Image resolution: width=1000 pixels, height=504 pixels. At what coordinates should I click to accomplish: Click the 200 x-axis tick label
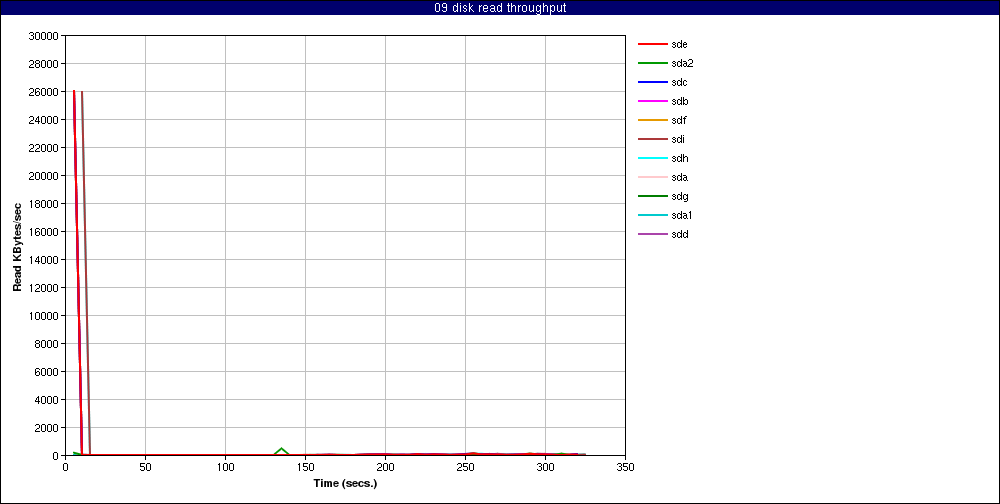(x=385, y=467)
